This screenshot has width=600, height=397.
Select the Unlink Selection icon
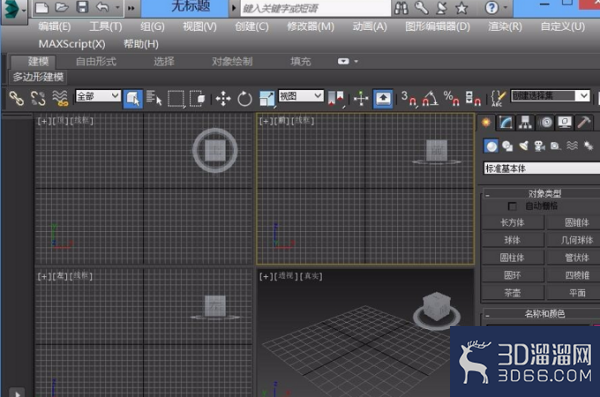(38, 98)
